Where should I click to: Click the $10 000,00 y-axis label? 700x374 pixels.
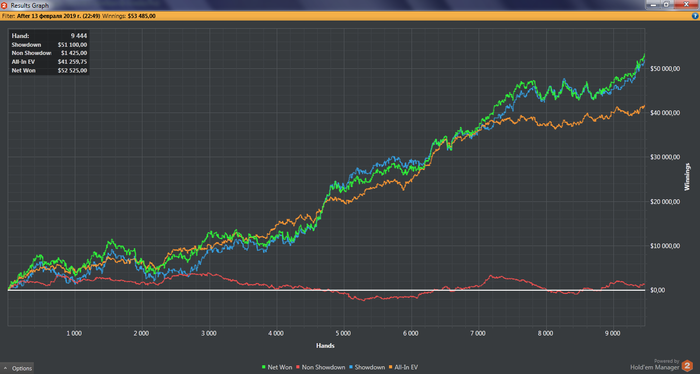coord(665,246)
